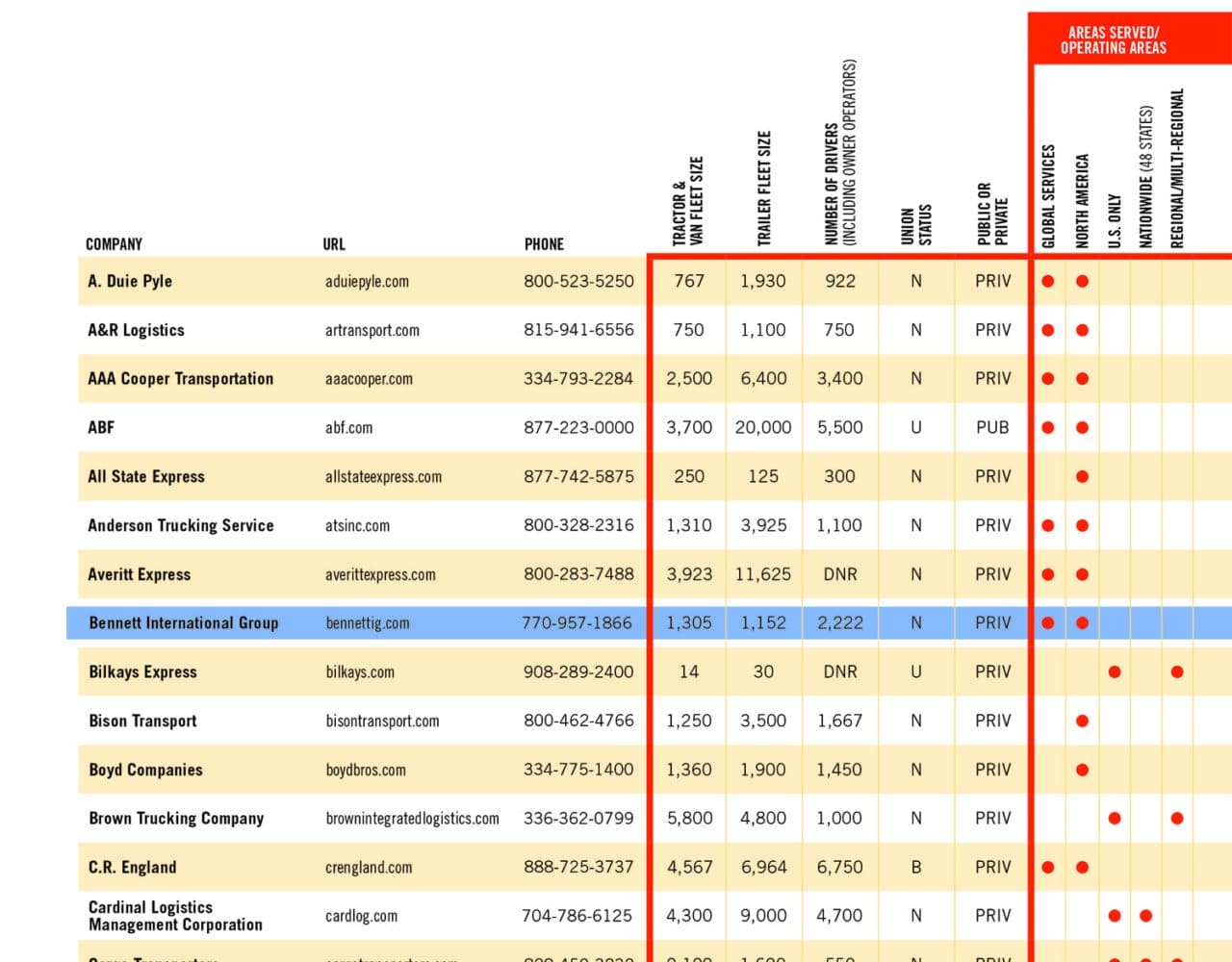
Task: Open atsinc.com link
Action: click(357, 526)
